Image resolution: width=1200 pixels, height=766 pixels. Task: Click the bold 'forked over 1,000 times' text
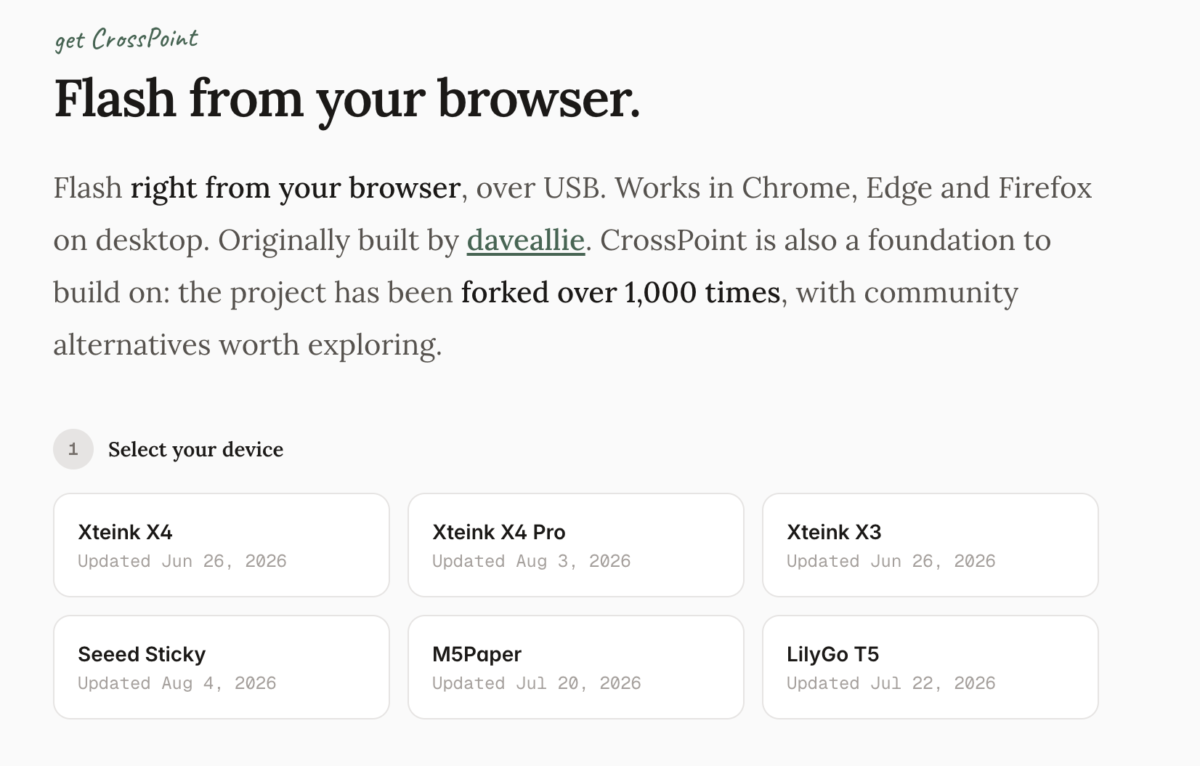pos(620,293)
